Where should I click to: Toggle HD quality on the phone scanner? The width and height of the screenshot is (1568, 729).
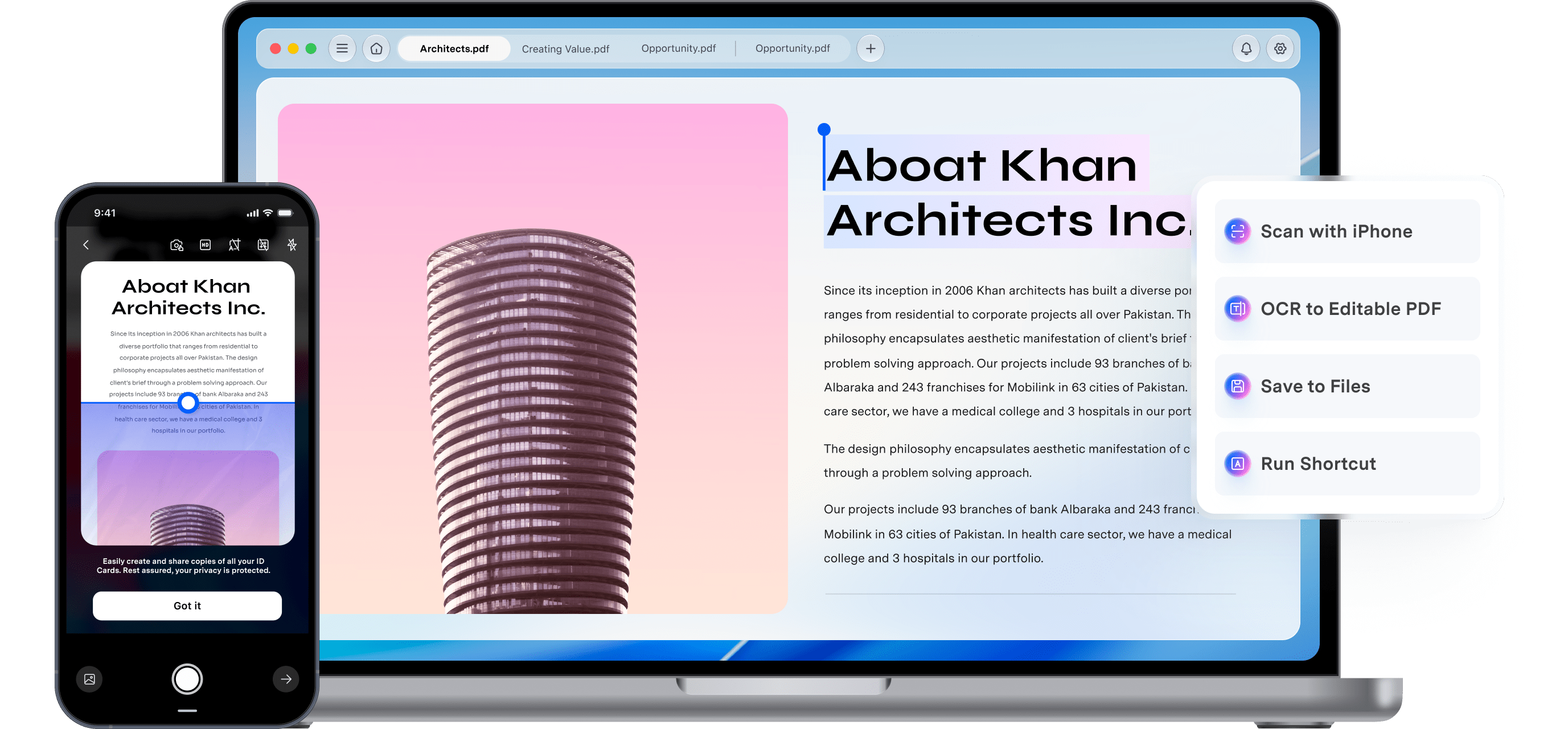click(x=205, y=245)
